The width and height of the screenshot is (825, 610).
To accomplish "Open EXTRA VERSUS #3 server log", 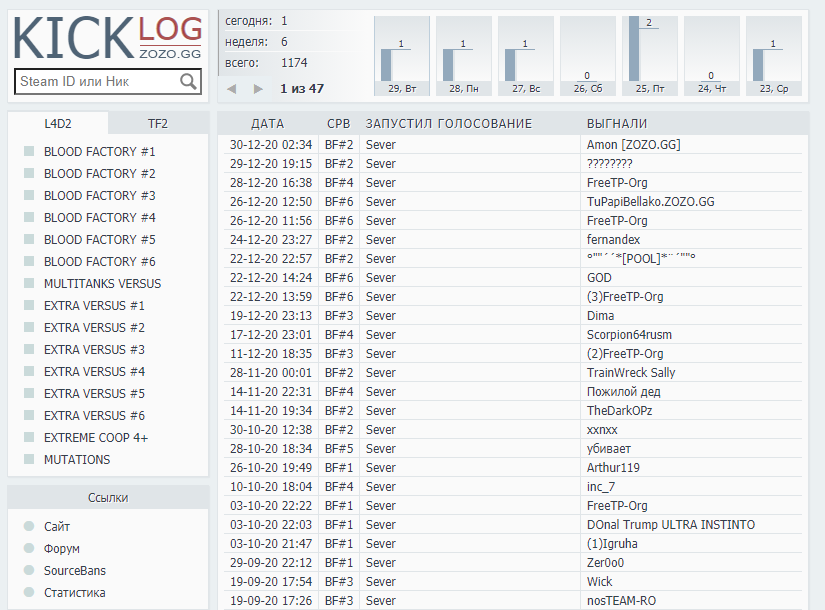I will pyautogui.click(x=94, y=350).
